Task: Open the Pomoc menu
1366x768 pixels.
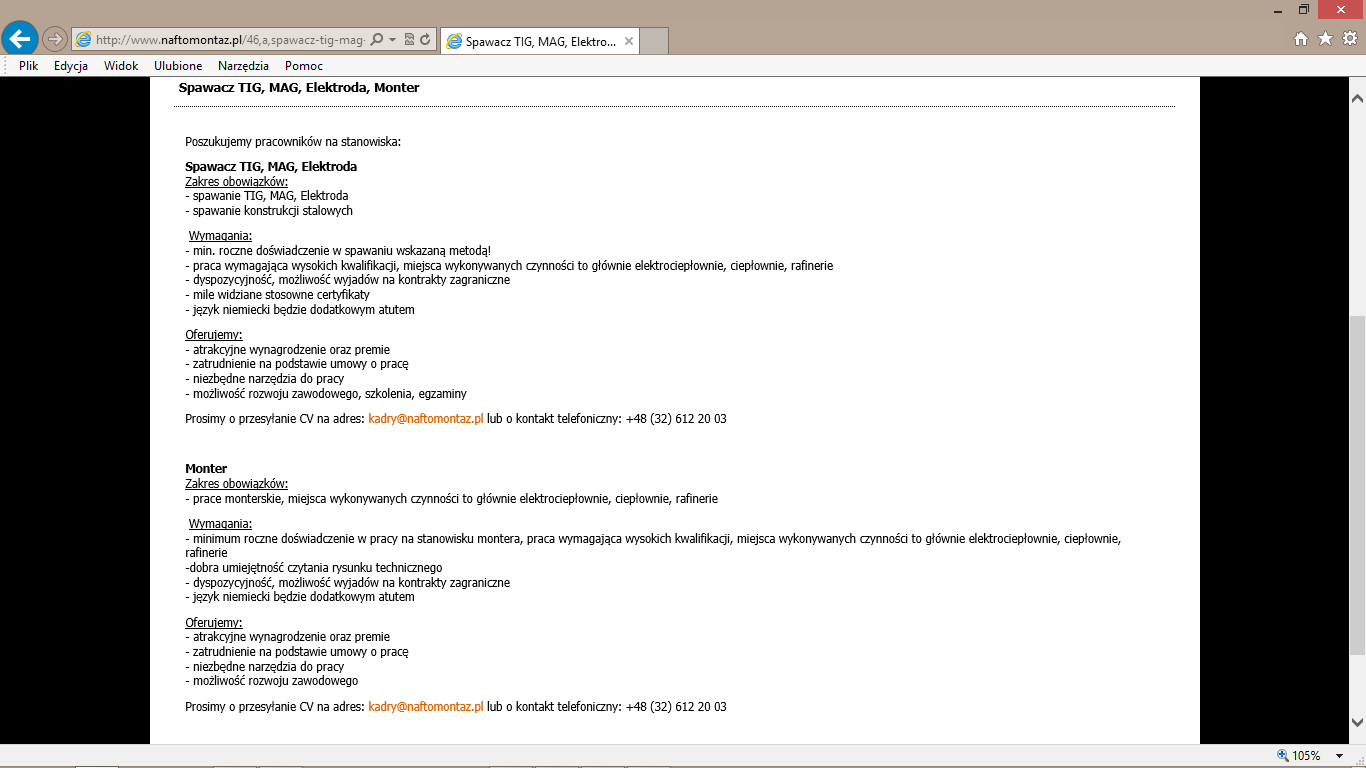Action: coord(304,66)
